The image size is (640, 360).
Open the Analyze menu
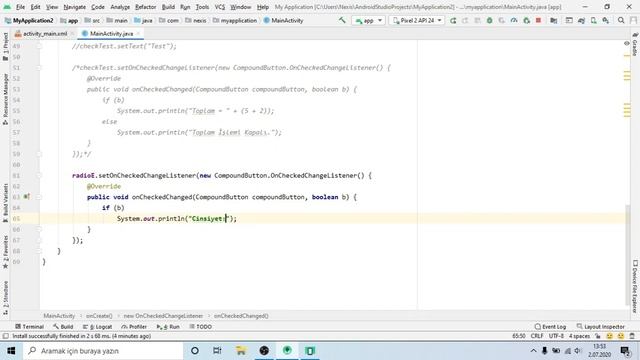click(120, 7)
